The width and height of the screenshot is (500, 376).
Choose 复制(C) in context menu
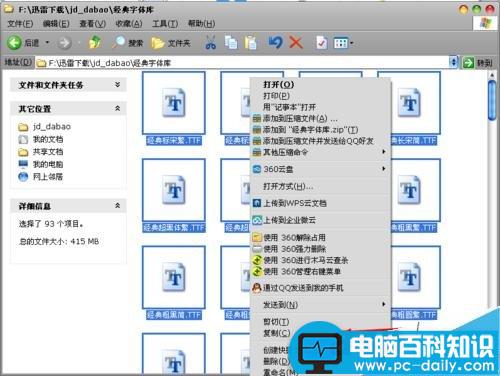tap(277, 333)
